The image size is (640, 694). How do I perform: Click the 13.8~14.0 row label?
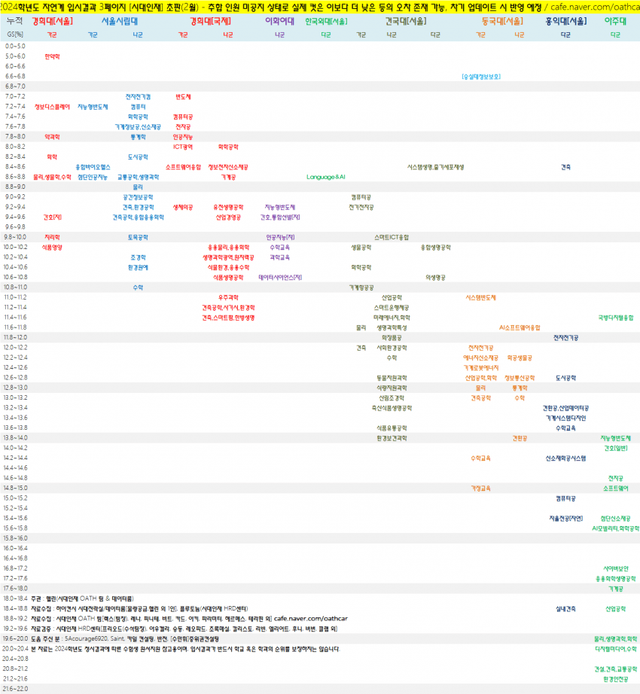click(x=15, y=437)
